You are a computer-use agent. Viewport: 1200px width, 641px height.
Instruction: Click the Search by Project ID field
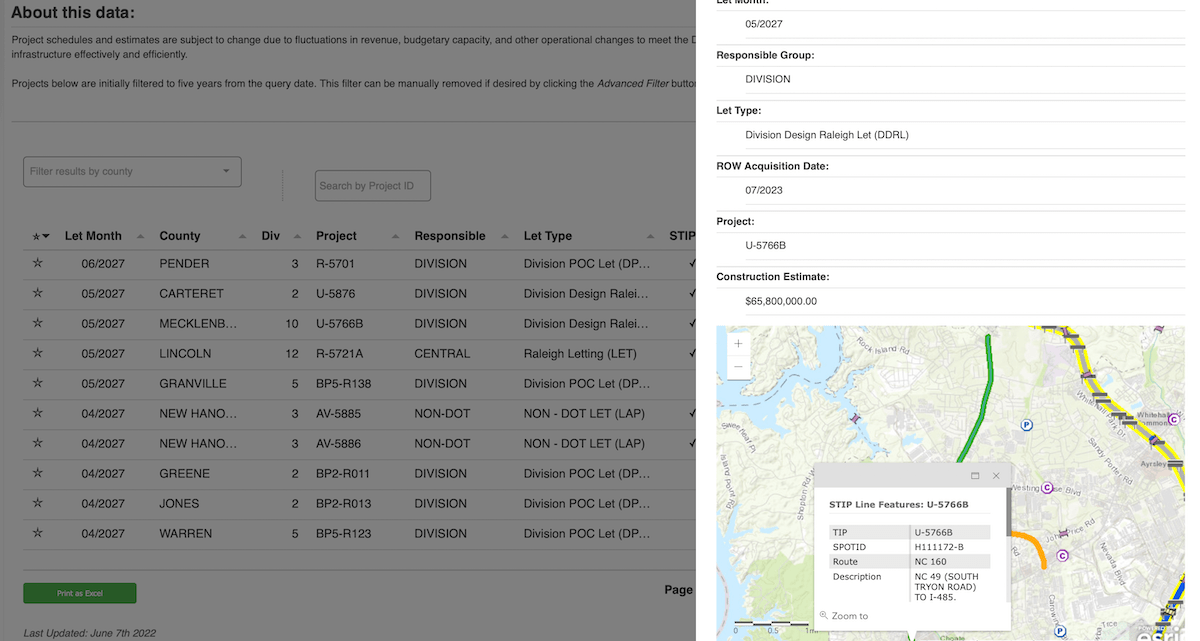tap(372, 185)
